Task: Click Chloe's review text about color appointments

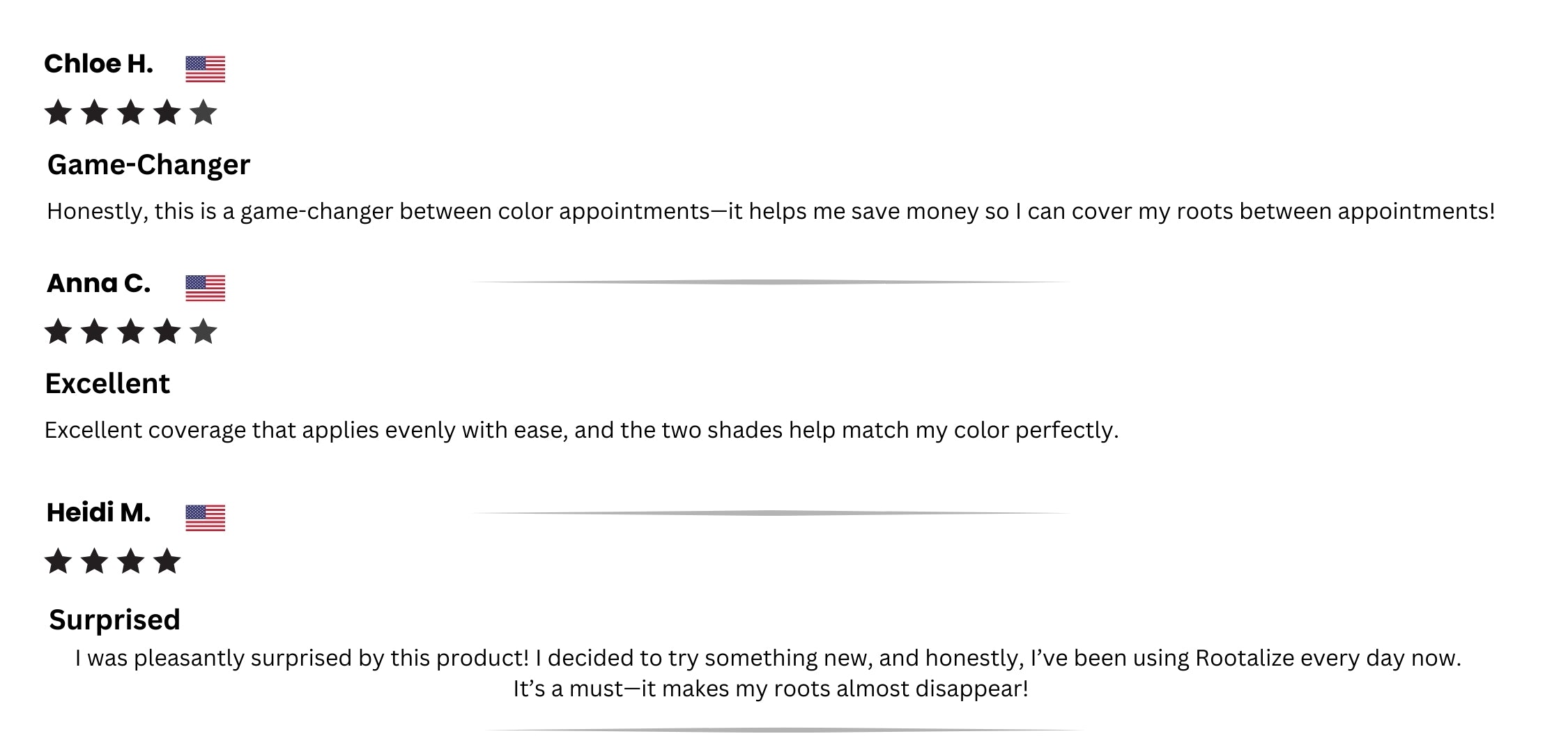Action: (x=770, y=211)
